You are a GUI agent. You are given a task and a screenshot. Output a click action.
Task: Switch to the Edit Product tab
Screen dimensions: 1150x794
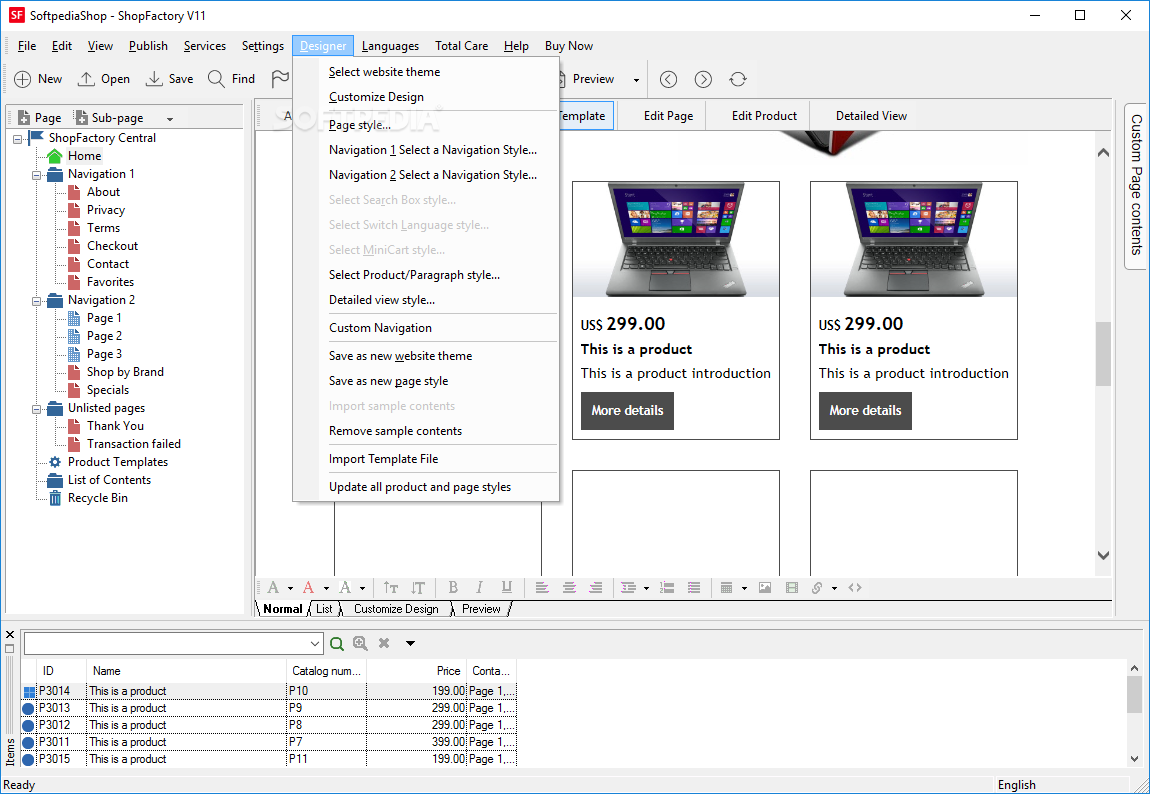click(764, 116)
